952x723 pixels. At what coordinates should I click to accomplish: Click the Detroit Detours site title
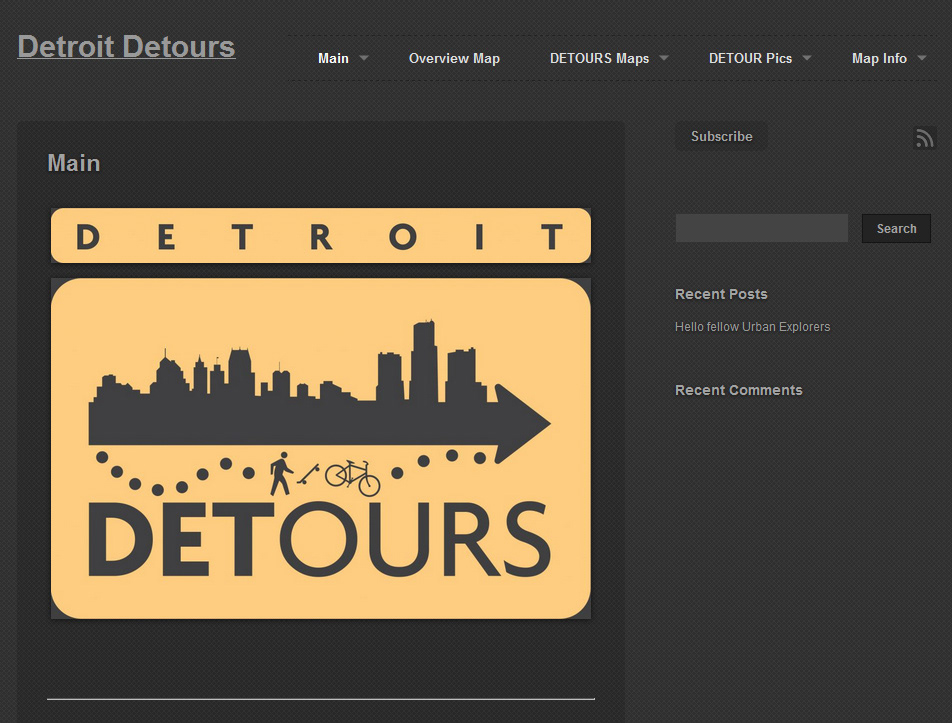(x=126, y=47)
